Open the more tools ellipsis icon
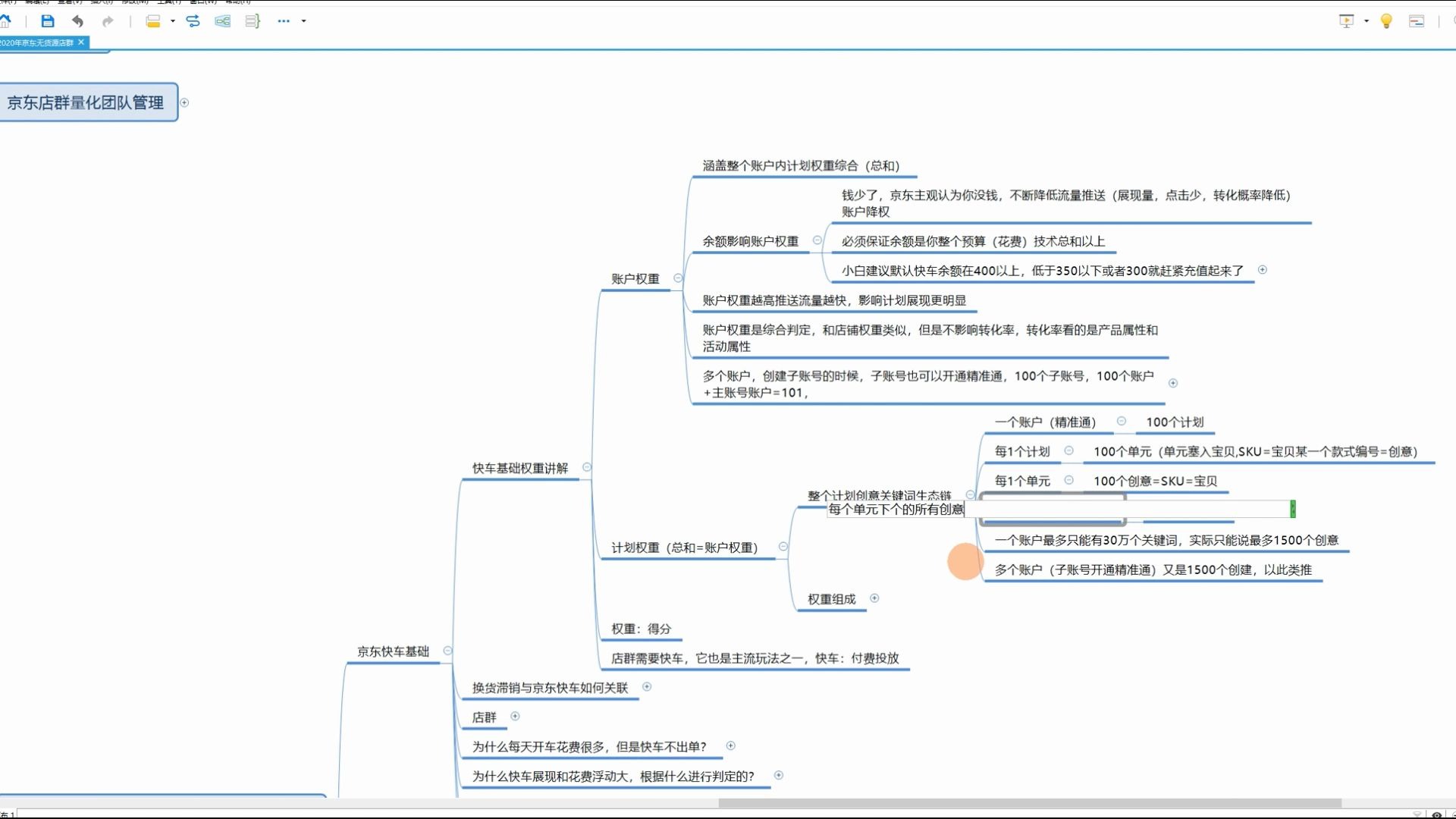The height and width of the screenshot is (819, 1456). (x=284, y=21)
